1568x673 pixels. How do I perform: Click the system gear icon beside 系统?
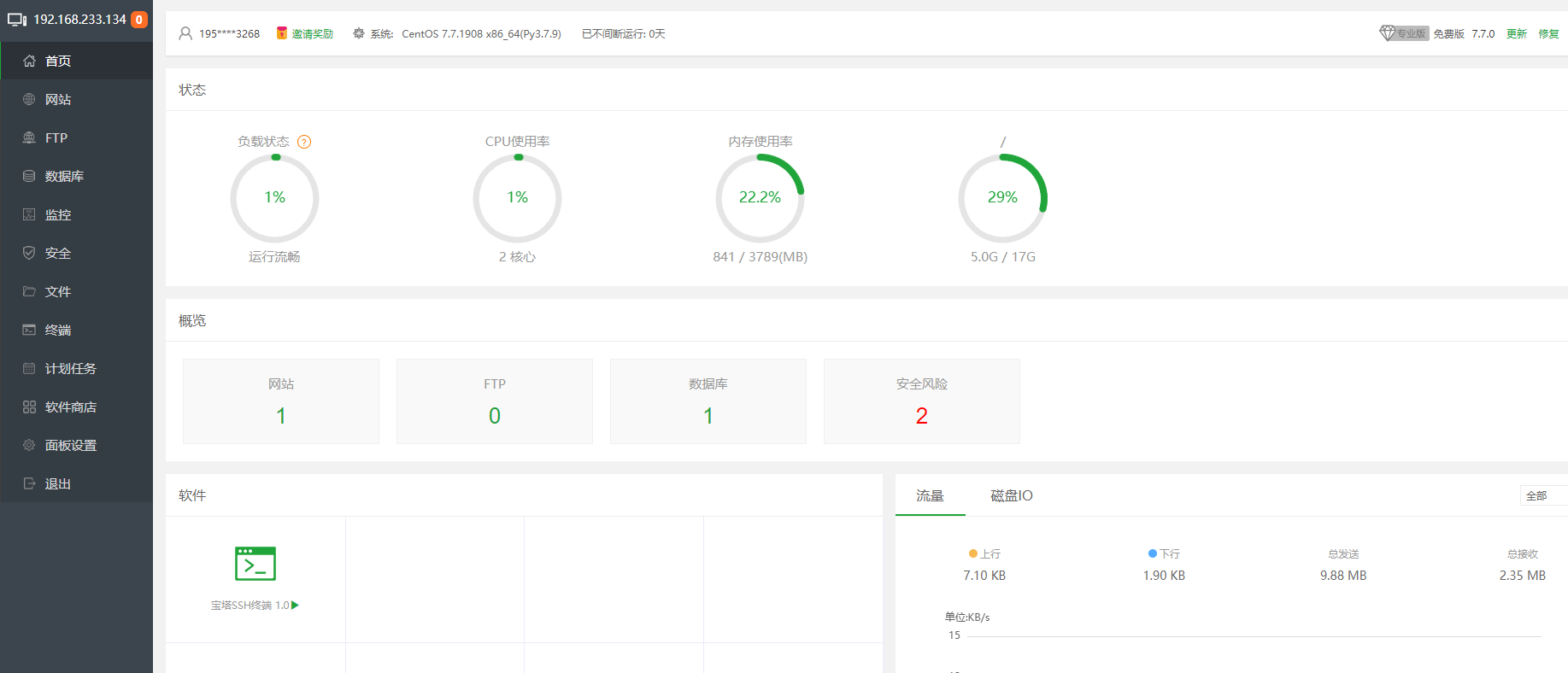point(359,33)
